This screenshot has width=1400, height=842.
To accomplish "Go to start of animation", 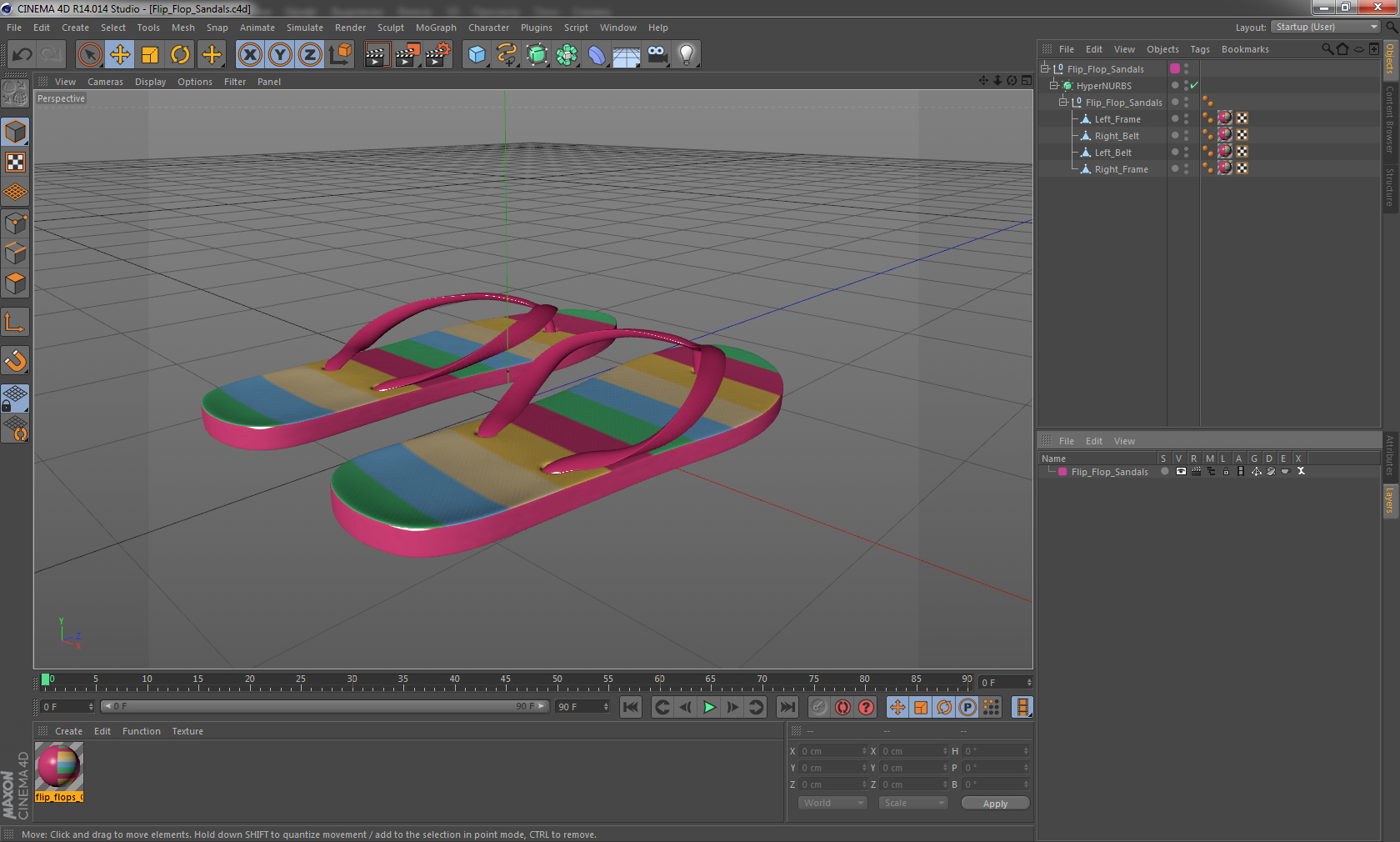I will [631, 707].
